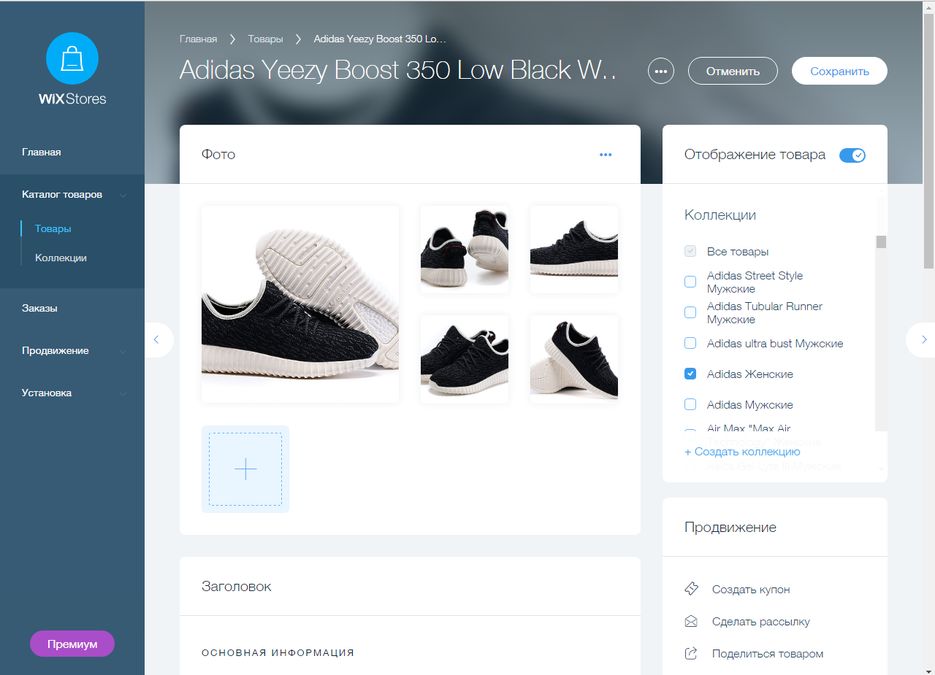Check the Adidas Мужские checkbox
Image resolution: width=935 pixels, height=675 pixels.
[690, 404]
